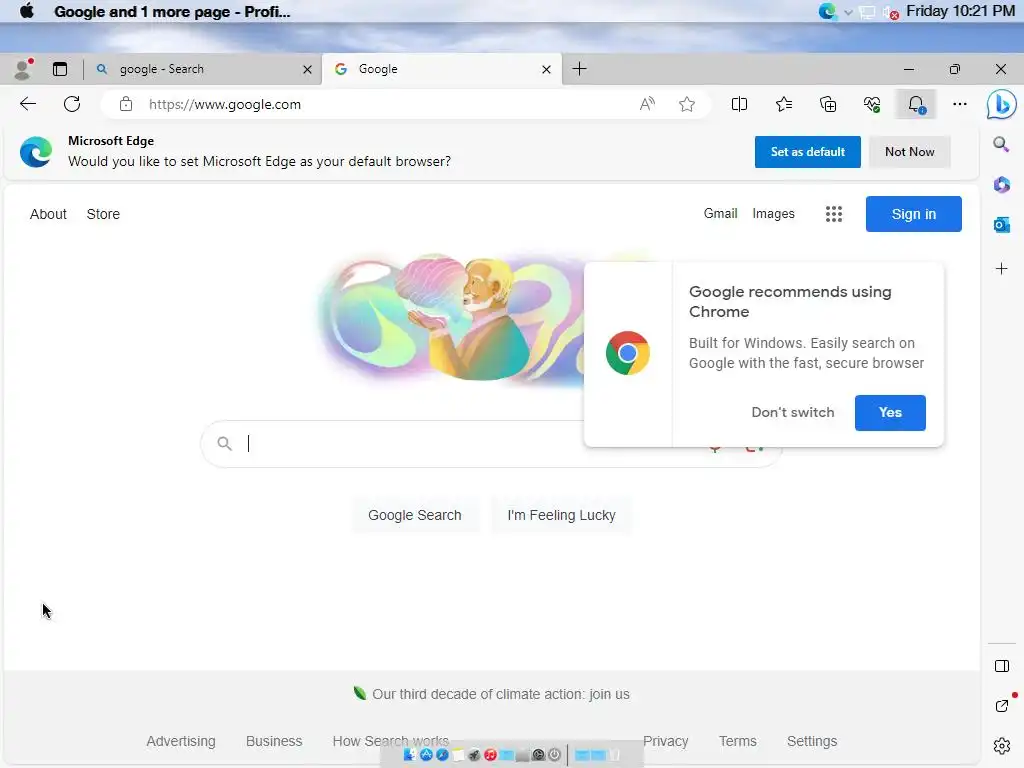
Task: View site information via the lock icon
Action: tap(126, 104)
